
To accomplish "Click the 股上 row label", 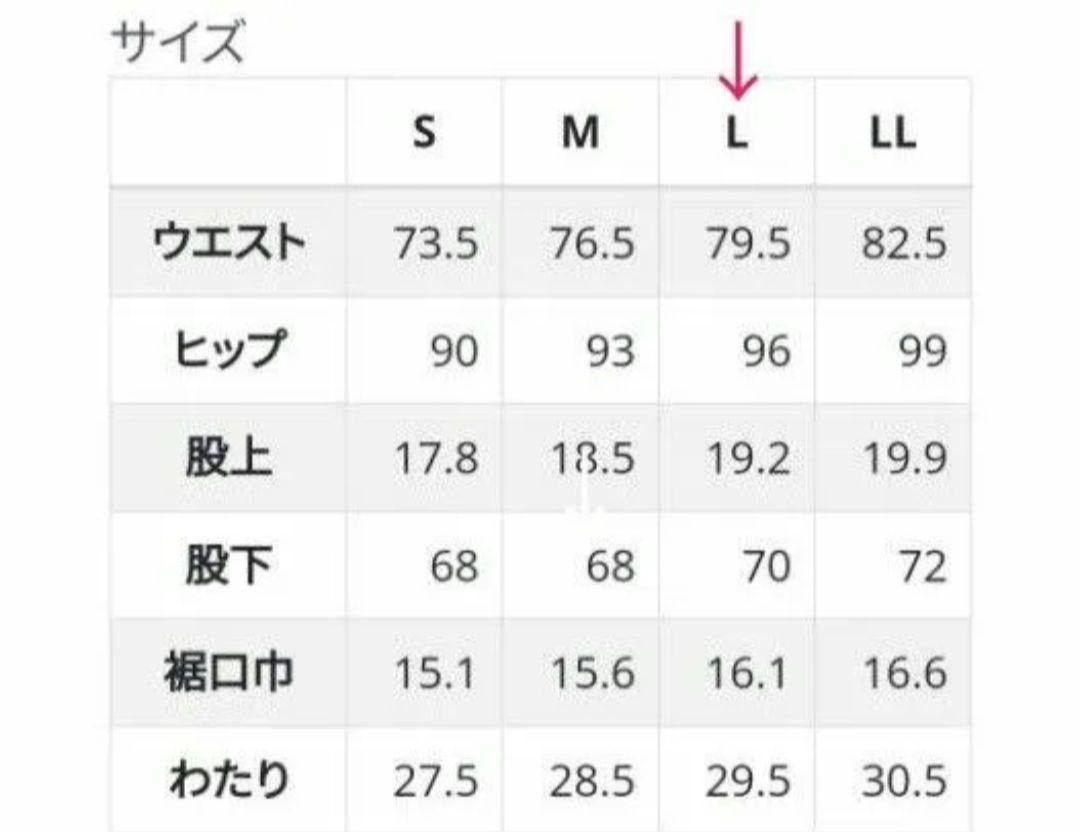I will [229, 457].
